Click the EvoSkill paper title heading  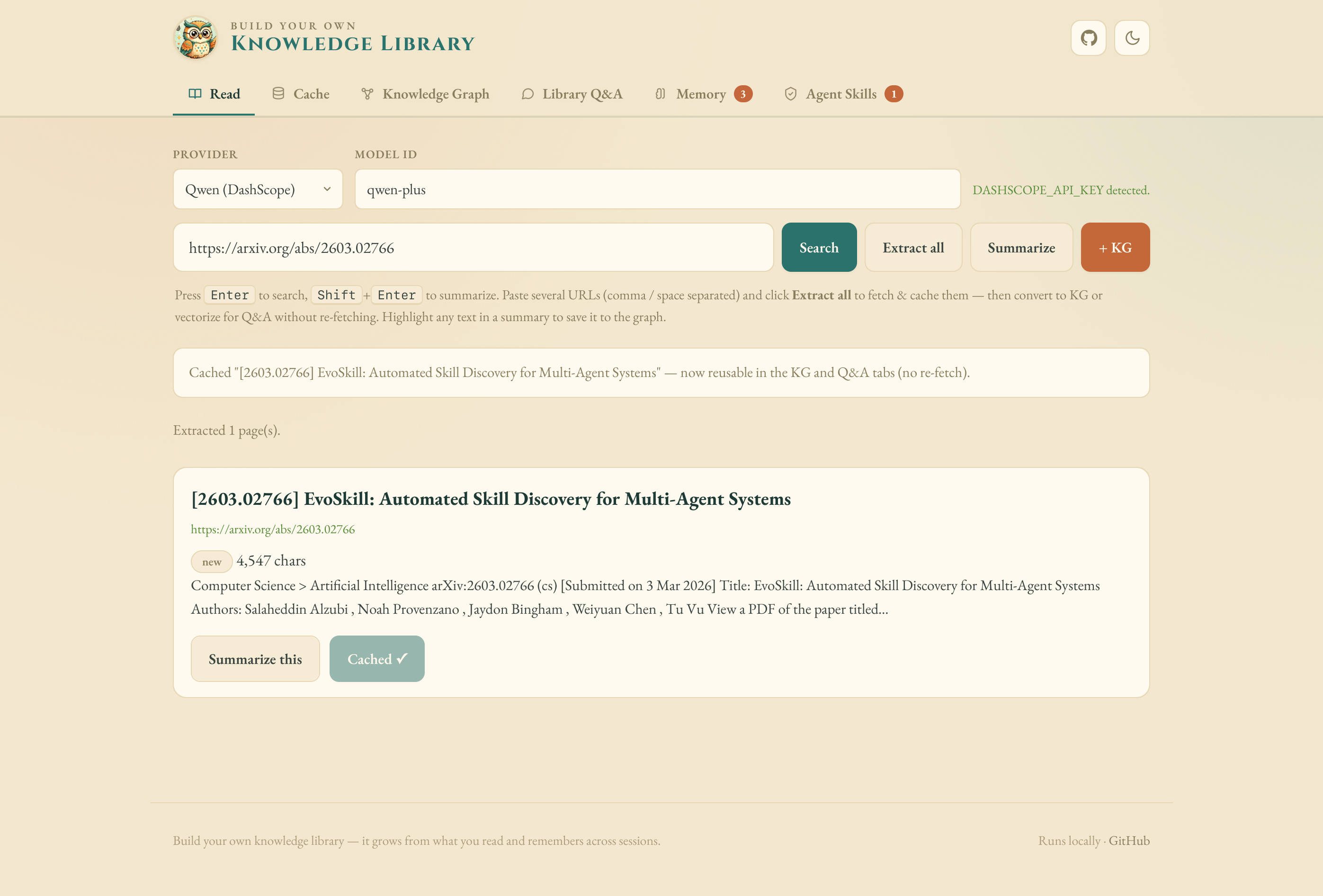(x=491, y=499)
